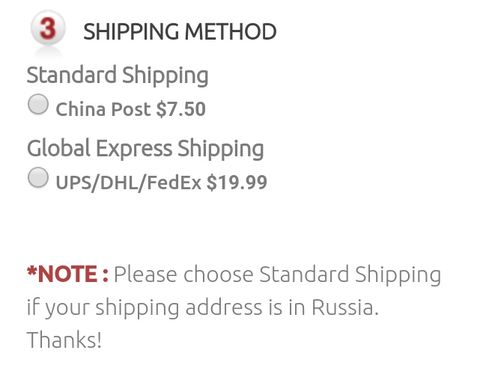Click Standard Shipping phrase inside the note
This screenshot has height=377, width=480.
pyautogui.click(x=350, y=275)
